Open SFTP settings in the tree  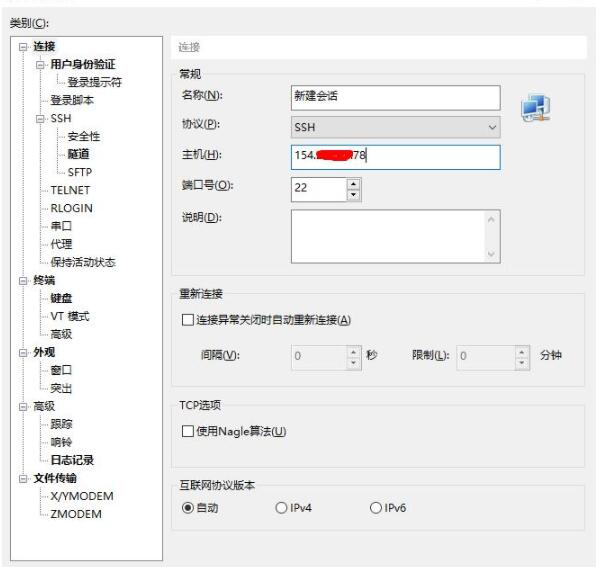pos(80,172)
